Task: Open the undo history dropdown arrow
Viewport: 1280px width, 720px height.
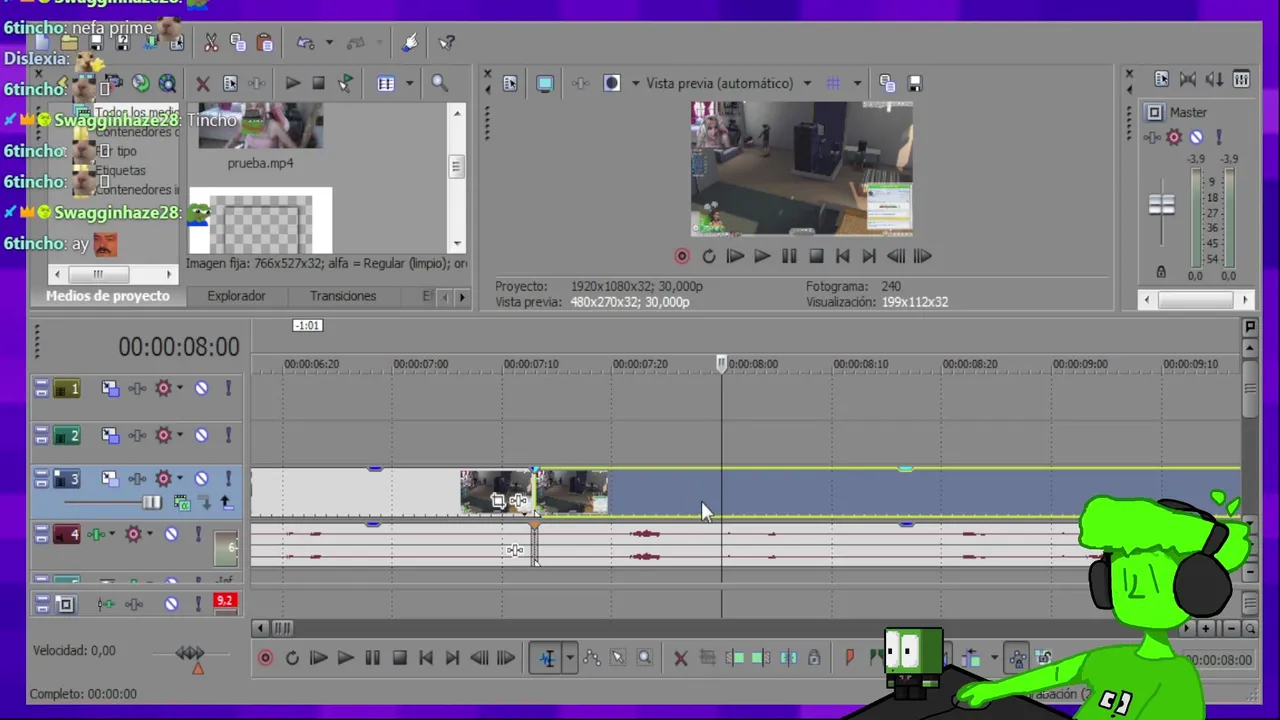Action: pyautogui.click(x=328, y=43)
